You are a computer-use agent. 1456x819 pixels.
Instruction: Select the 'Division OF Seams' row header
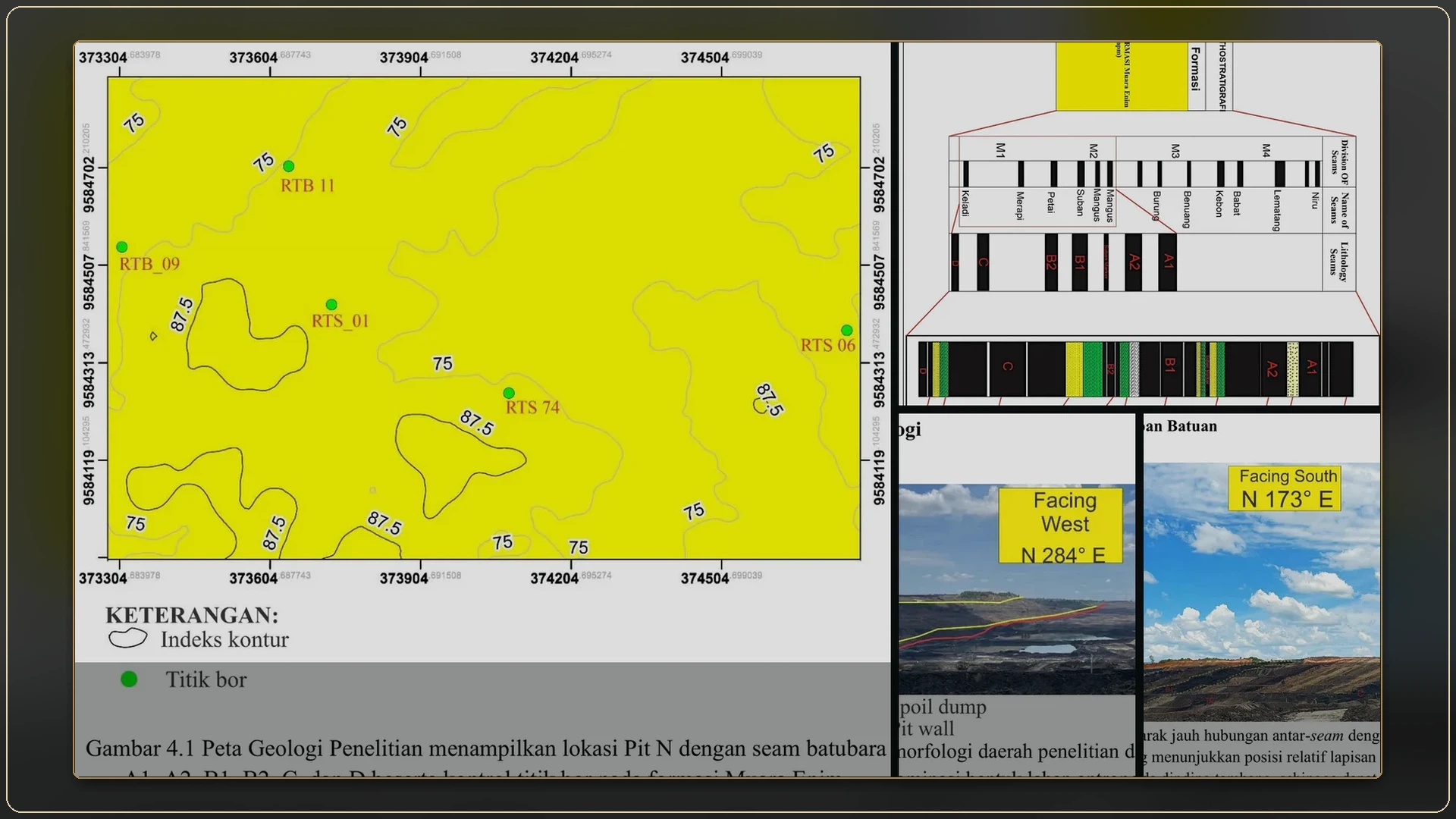[x=1339, y=162]
